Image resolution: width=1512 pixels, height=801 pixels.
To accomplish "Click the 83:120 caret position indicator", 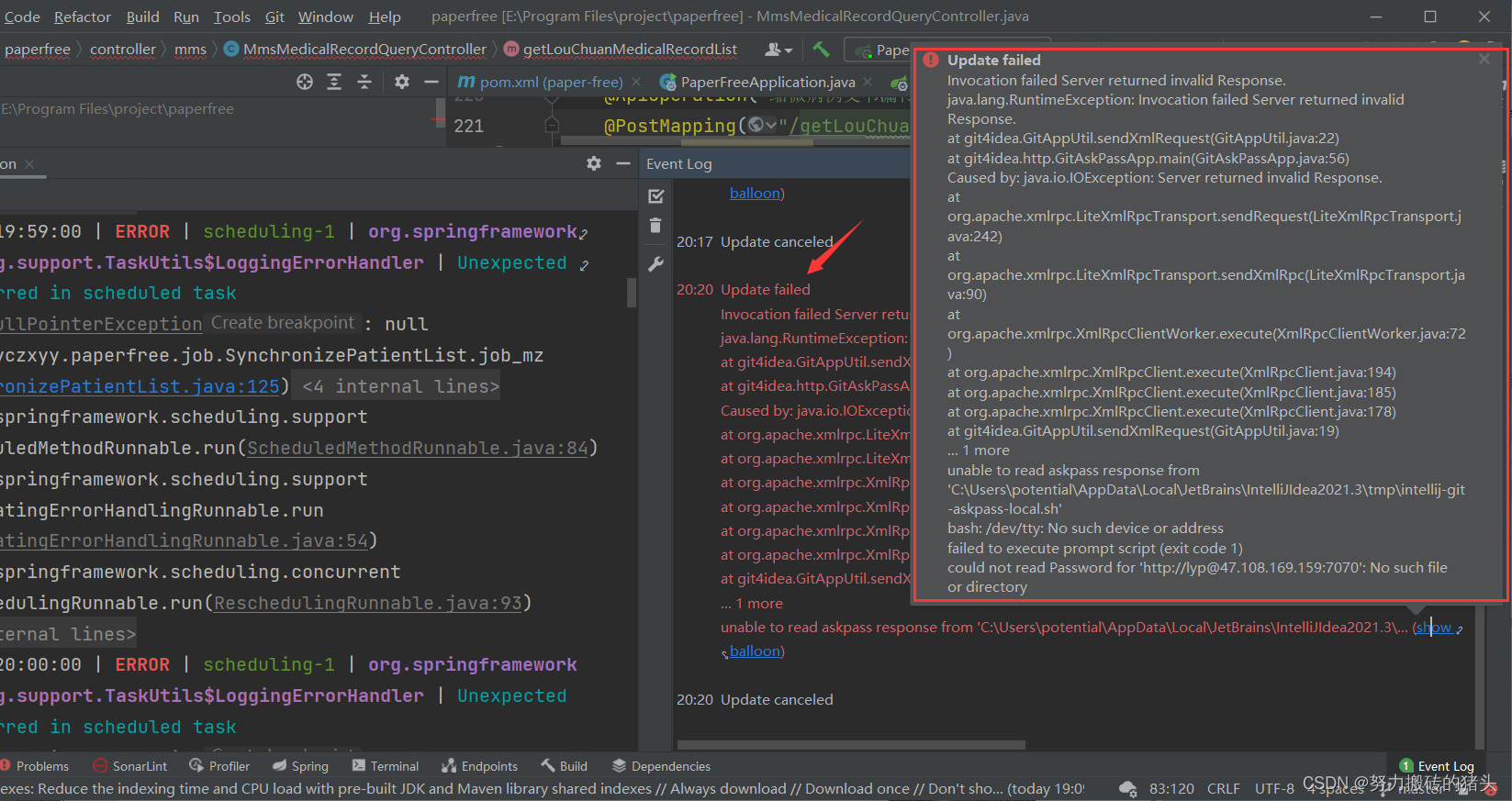I will point(1171,789).
